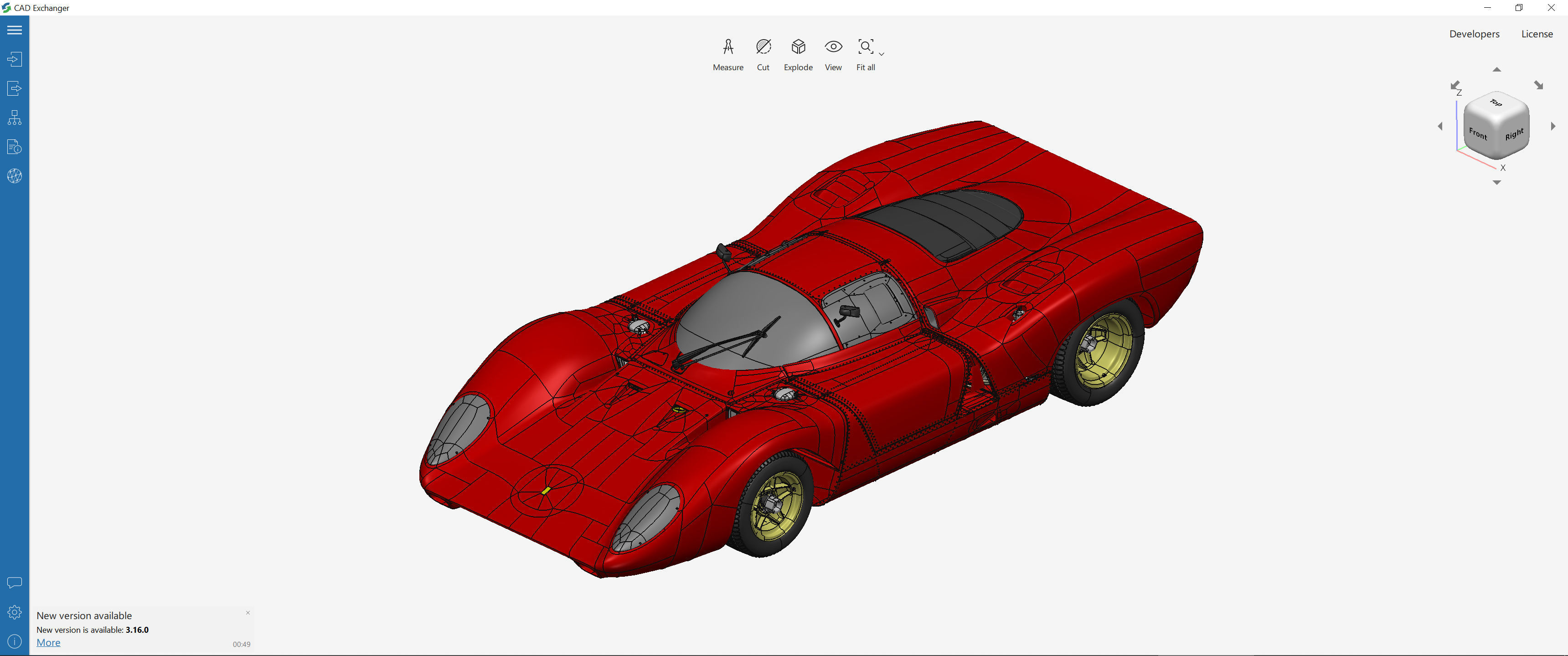The width and height of the screenshot is (1568, 656).
Task: Open the License menu item
Action: (1537, 34)
